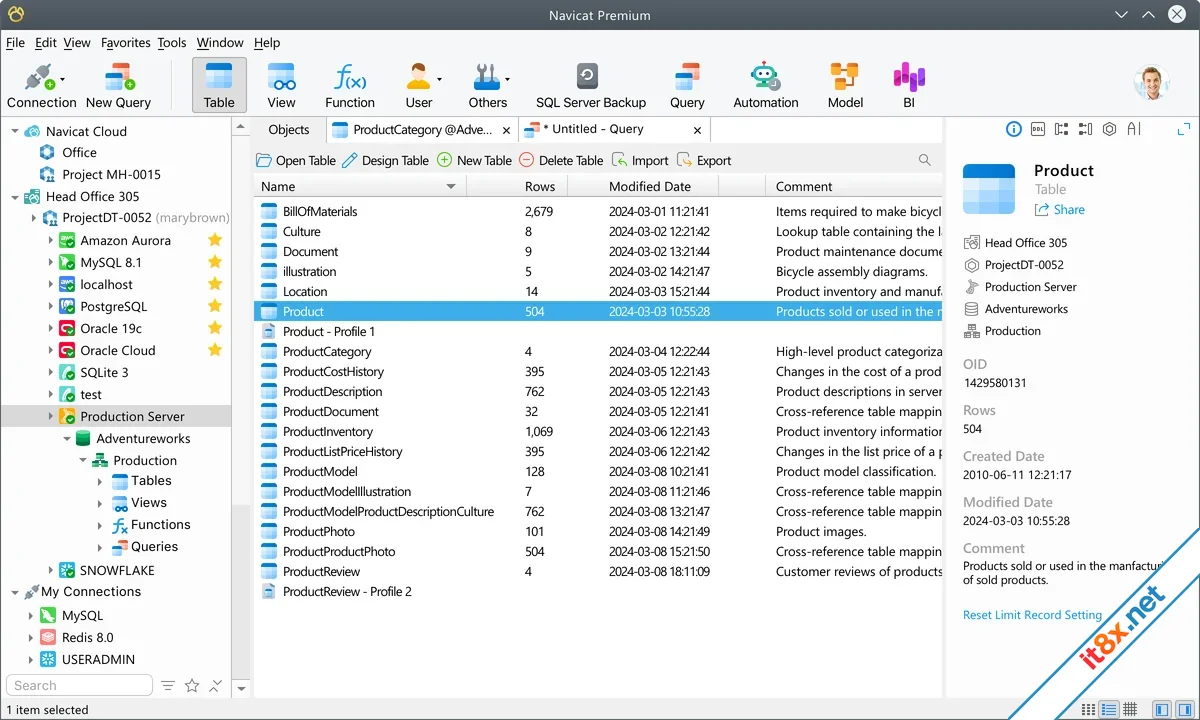Click Design Table button
This screenshot has height=720, width=1200.
(x=385, y=160)
